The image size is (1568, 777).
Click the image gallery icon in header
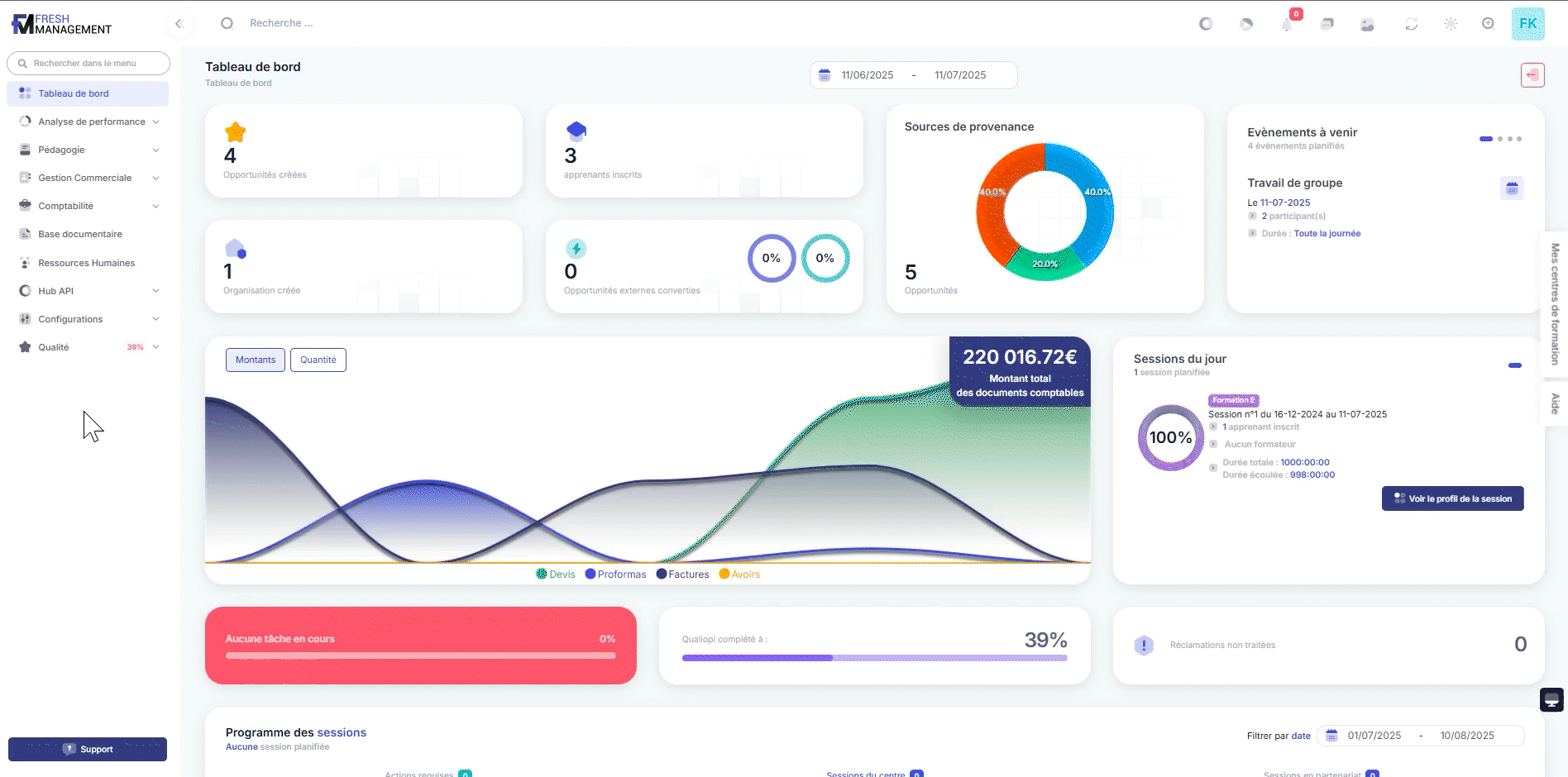tap(1367, 24)
